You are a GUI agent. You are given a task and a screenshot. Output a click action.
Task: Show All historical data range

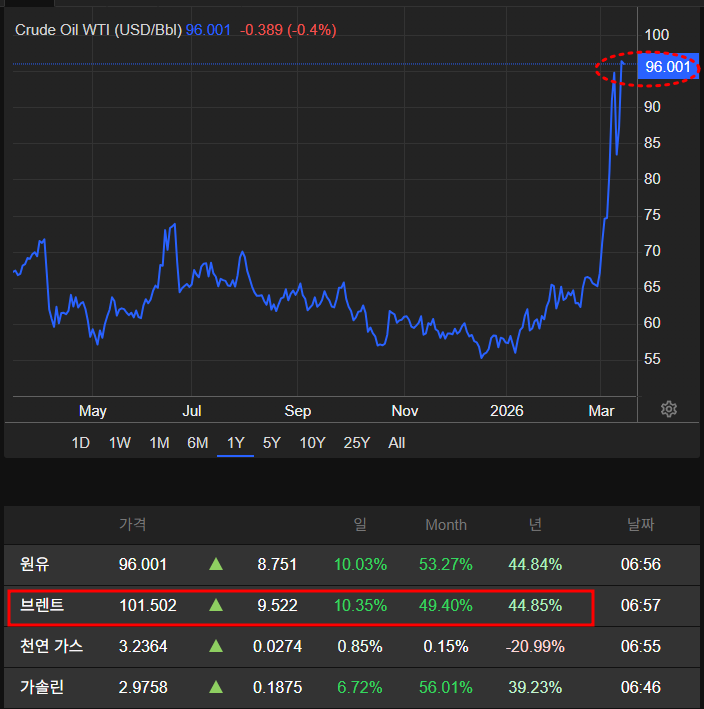(x=397, y=443)
